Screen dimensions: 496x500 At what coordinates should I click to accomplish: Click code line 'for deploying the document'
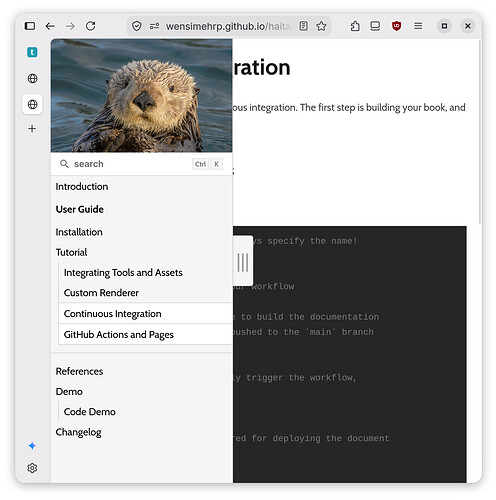pos(320,438)
